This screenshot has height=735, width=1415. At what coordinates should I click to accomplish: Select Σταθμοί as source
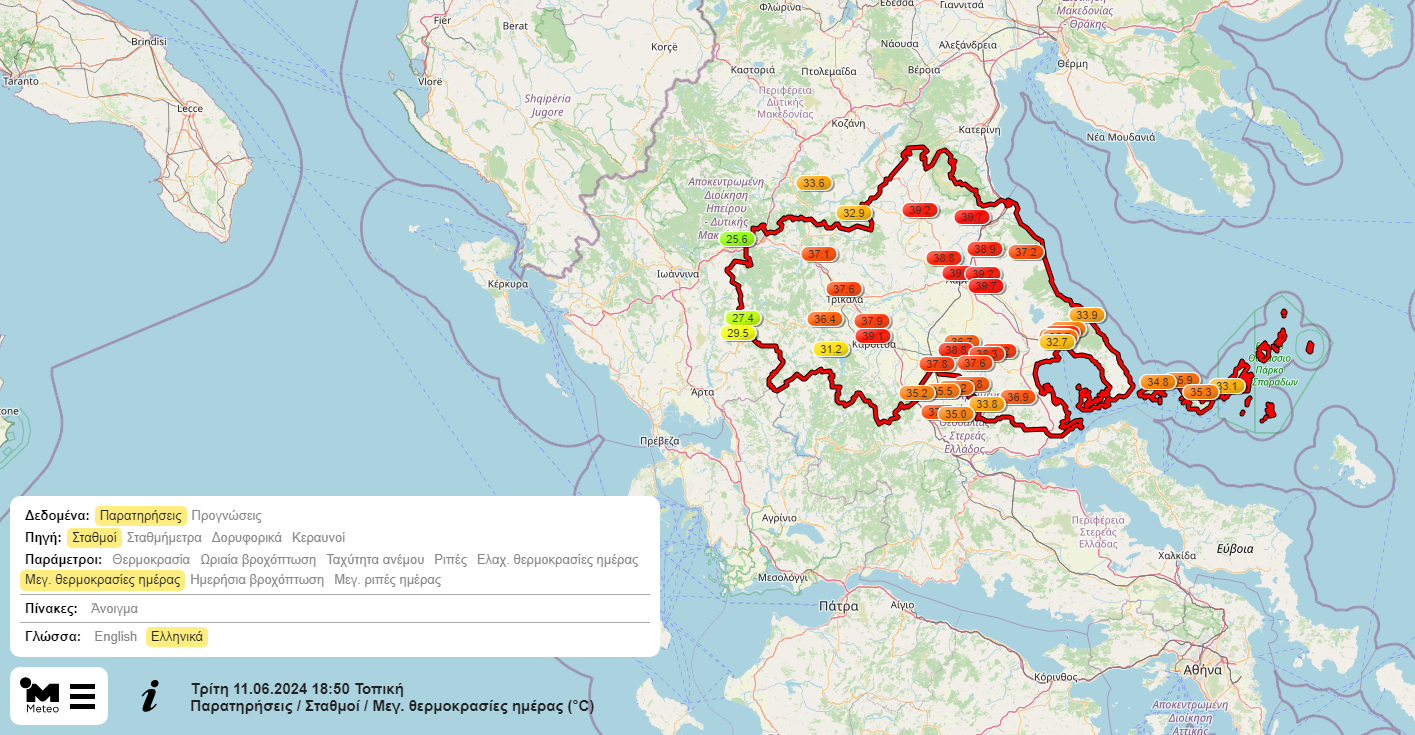95,538
